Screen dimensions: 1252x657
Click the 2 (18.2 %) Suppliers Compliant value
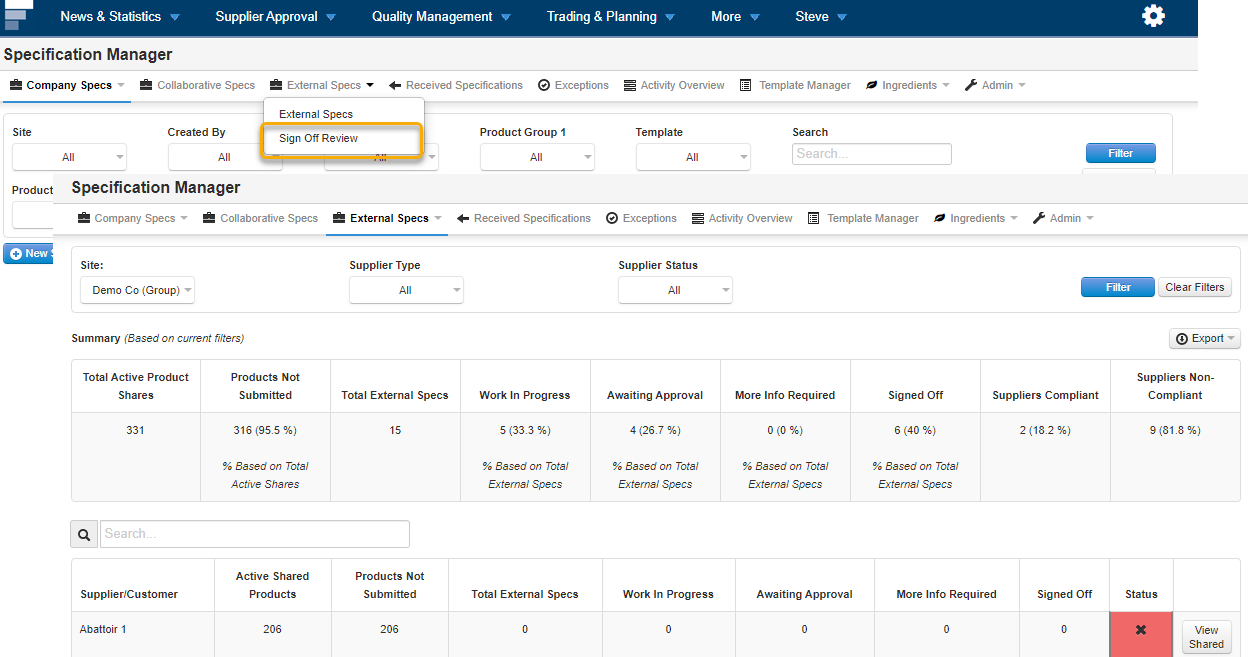click(1045, 430)
